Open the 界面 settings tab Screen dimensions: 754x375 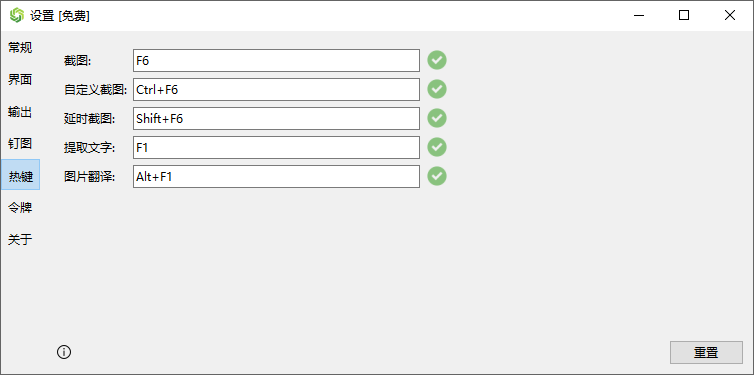(20, 80)
